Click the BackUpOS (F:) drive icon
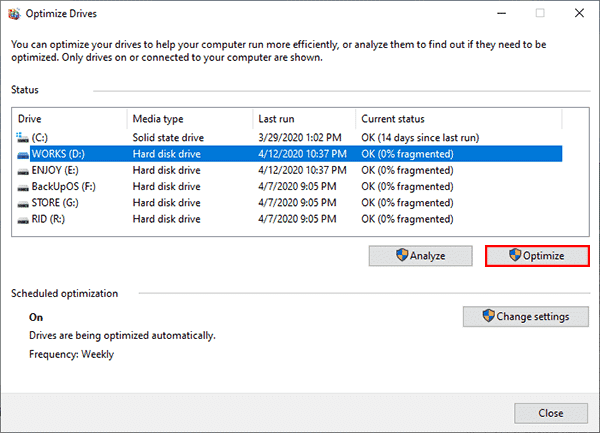The image size is (600, 433). (x=23, y=187)
